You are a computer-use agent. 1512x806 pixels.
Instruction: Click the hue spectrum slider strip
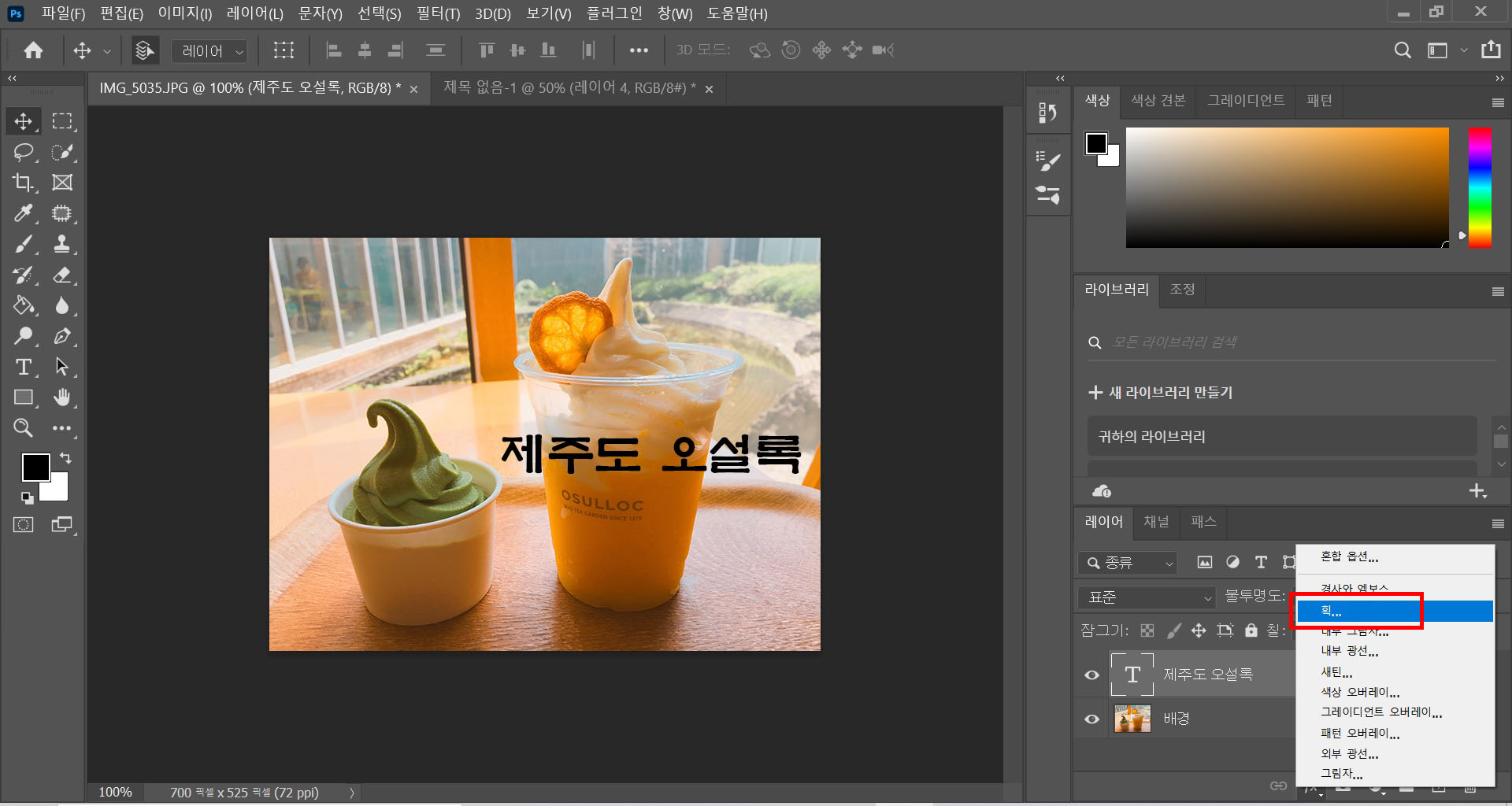click(x=1480, y=187)
